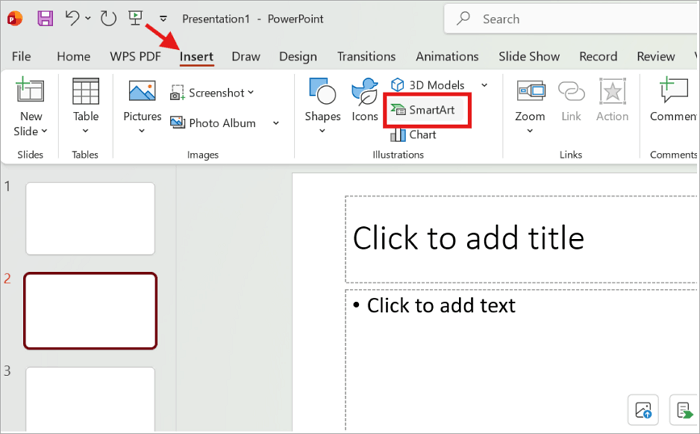Click the Pictures icon
Viewport: 700px width, 434px height.
(x=142, y=91)
